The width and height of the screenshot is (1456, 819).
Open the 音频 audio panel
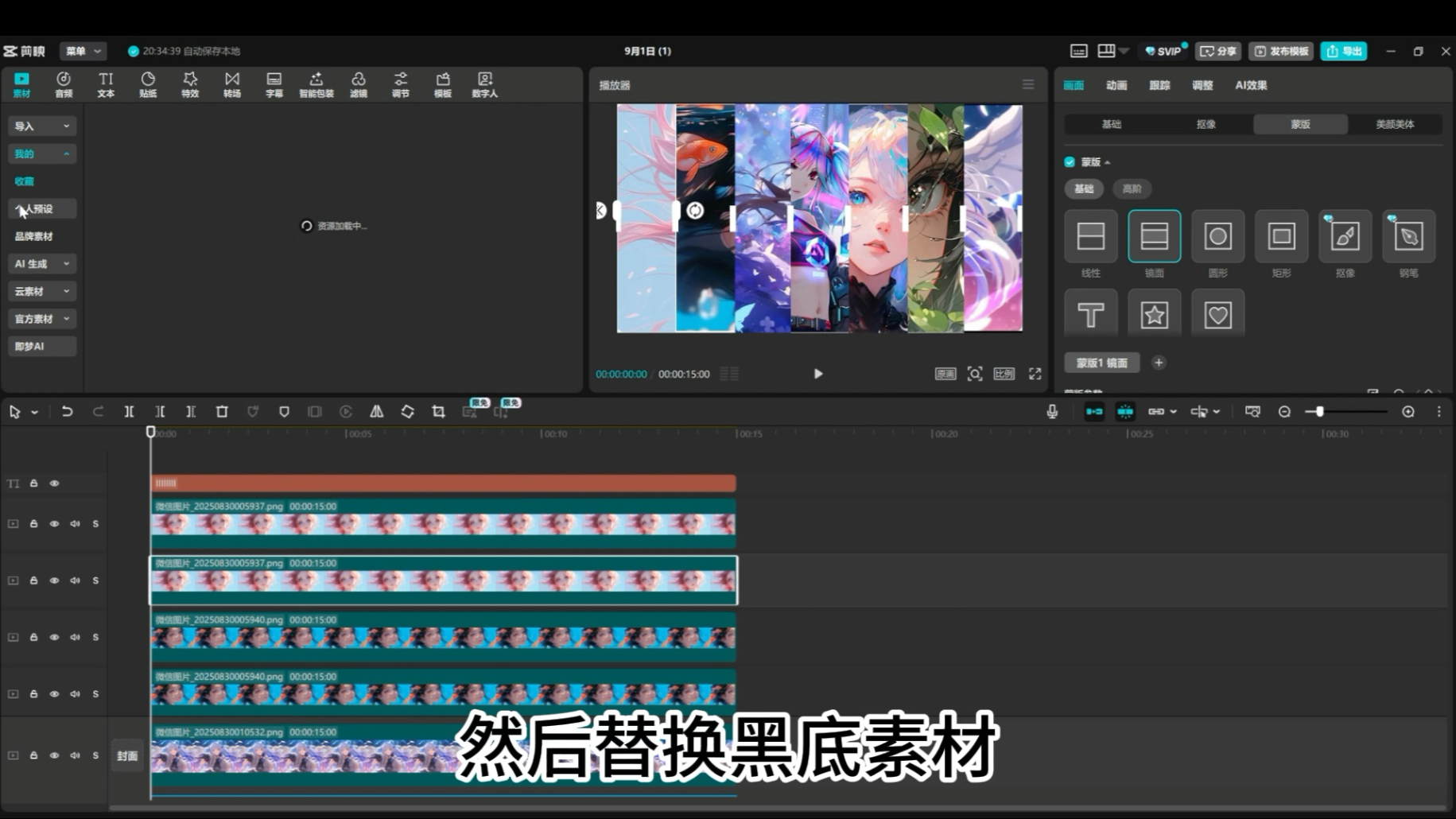coord(64,84)
